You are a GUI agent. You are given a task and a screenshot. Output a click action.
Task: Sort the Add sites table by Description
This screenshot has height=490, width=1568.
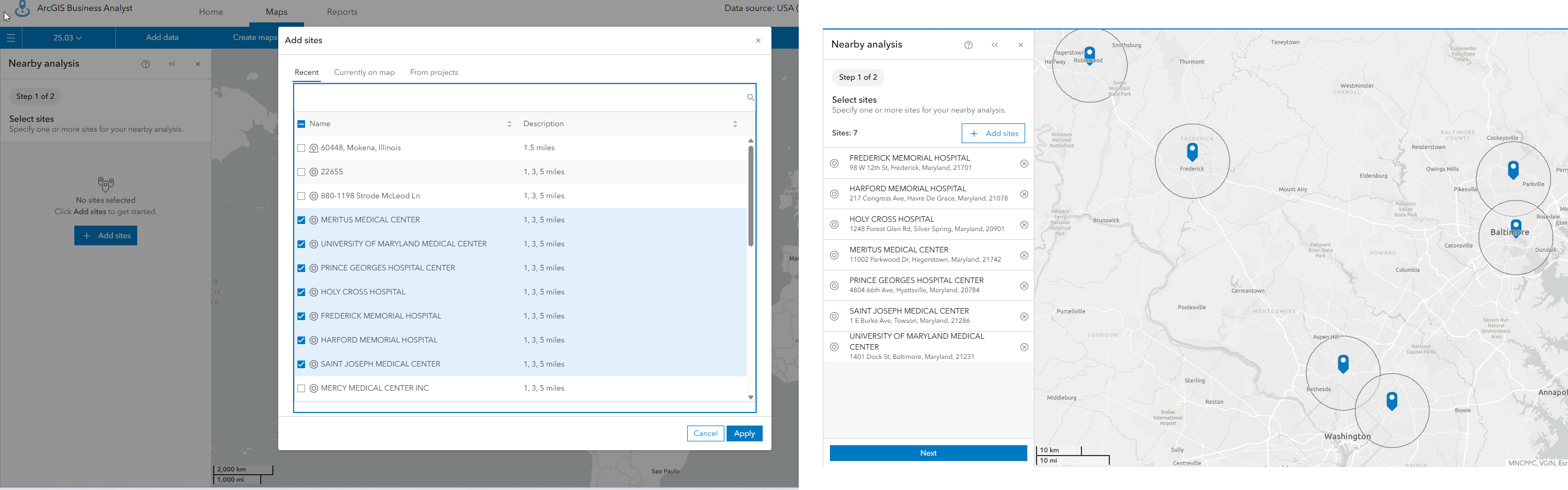pyautogui.click(x=735, y=124)
